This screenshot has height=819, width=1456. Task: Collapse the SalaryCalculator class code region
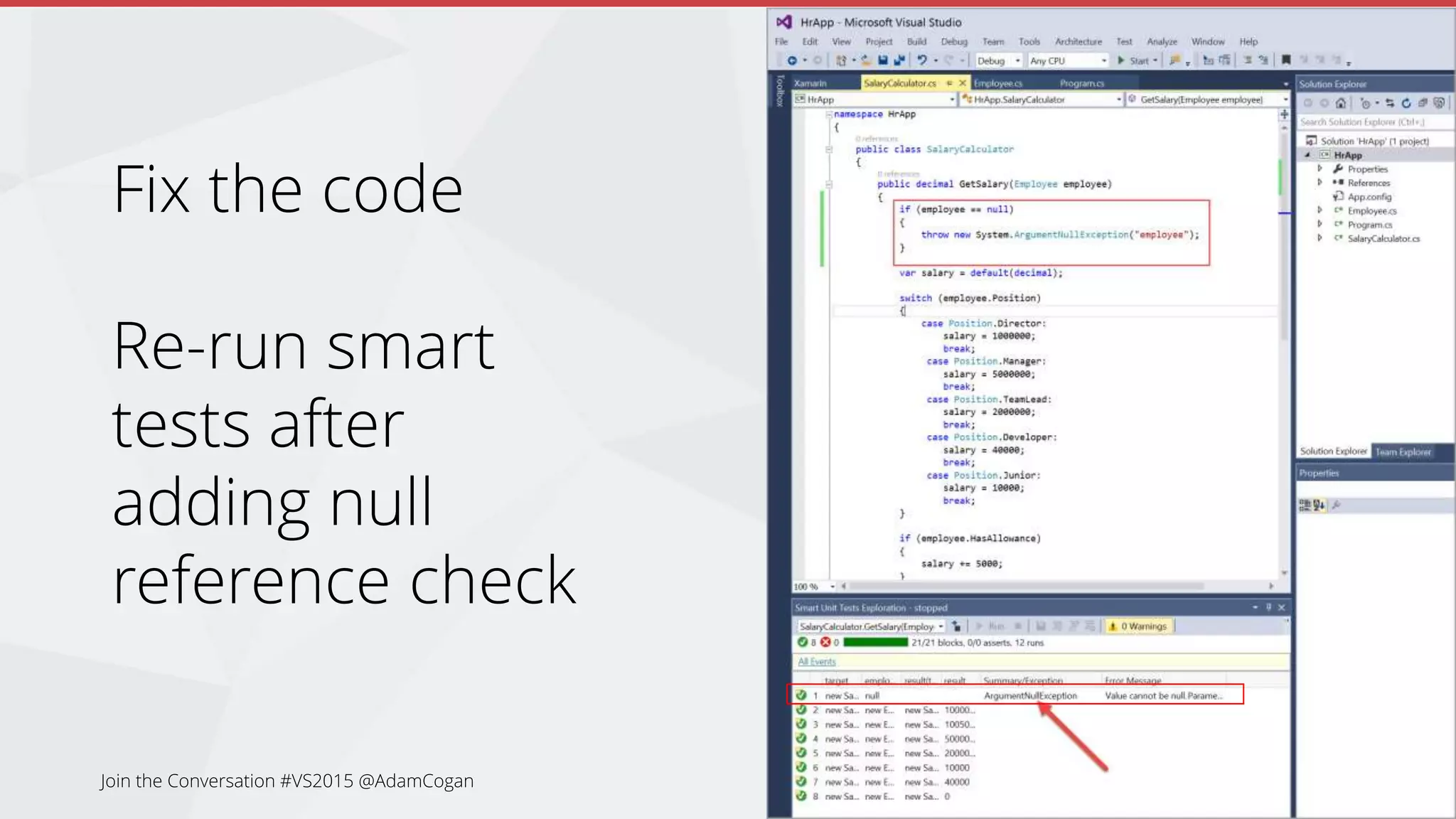coord(829,149)
